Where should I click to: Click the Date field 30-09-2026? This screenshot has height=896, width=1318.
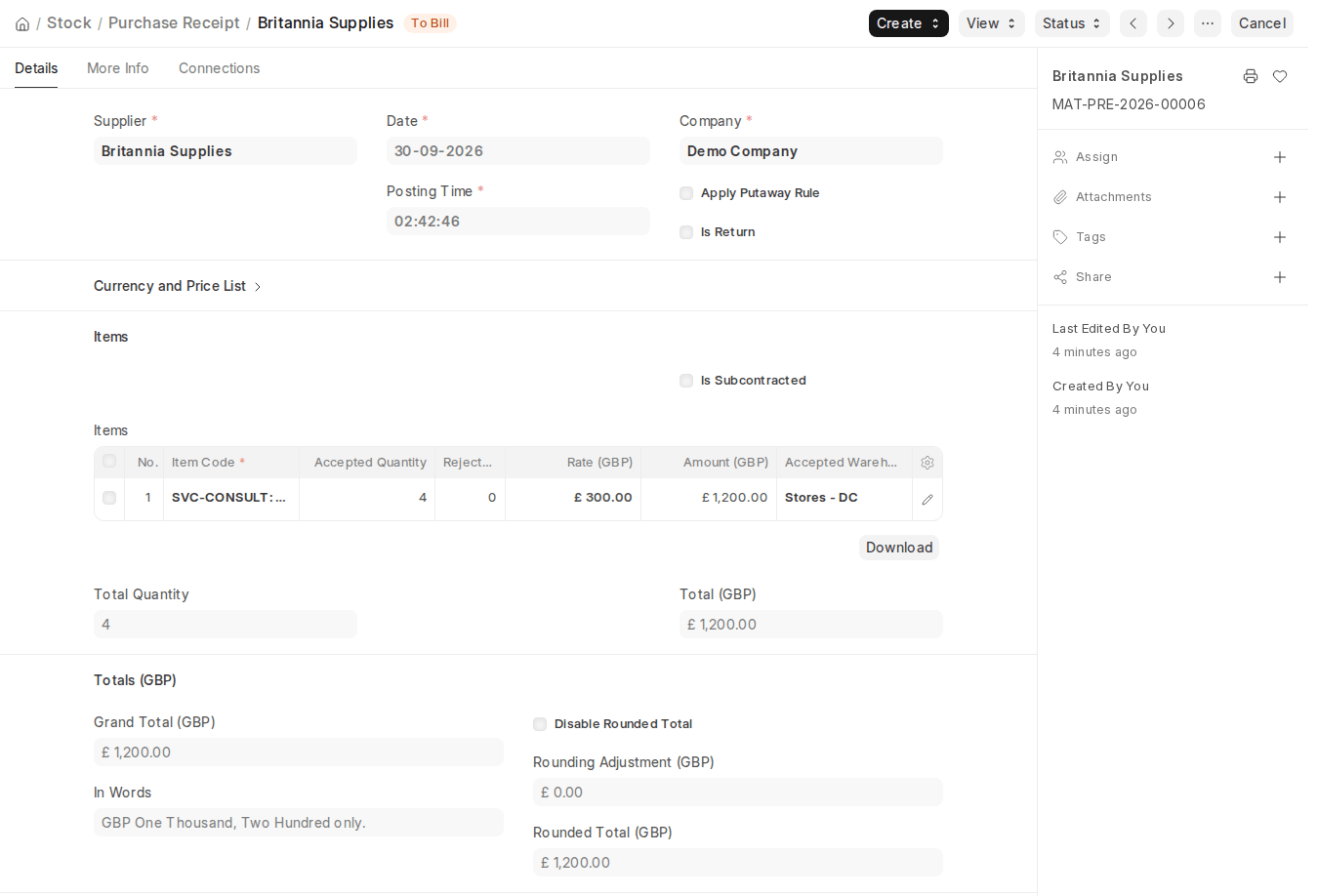coord(518,151)
